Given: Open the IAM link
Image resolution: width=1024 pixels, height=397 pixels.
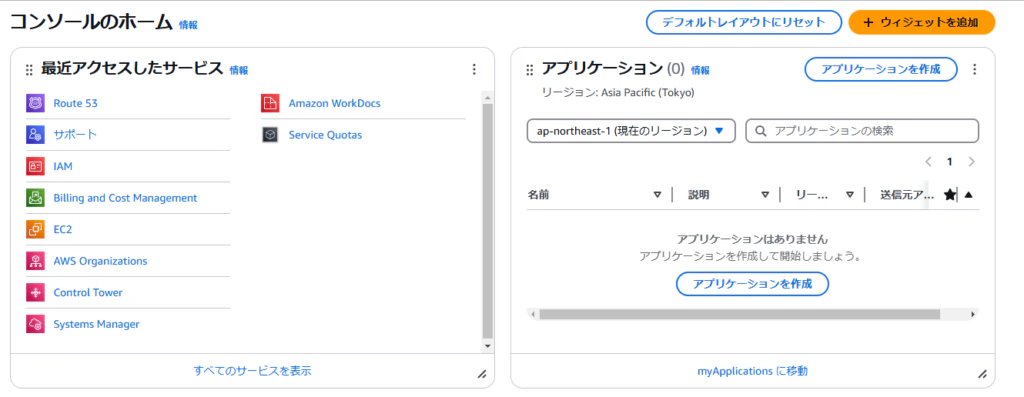Looking at the screenshot, I should 63,167.
